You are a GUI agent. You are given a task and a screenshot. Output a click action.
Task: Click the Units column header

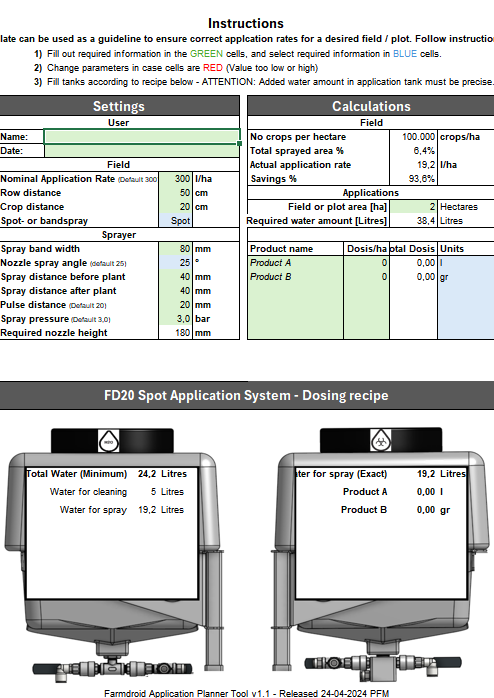(466, 249)
